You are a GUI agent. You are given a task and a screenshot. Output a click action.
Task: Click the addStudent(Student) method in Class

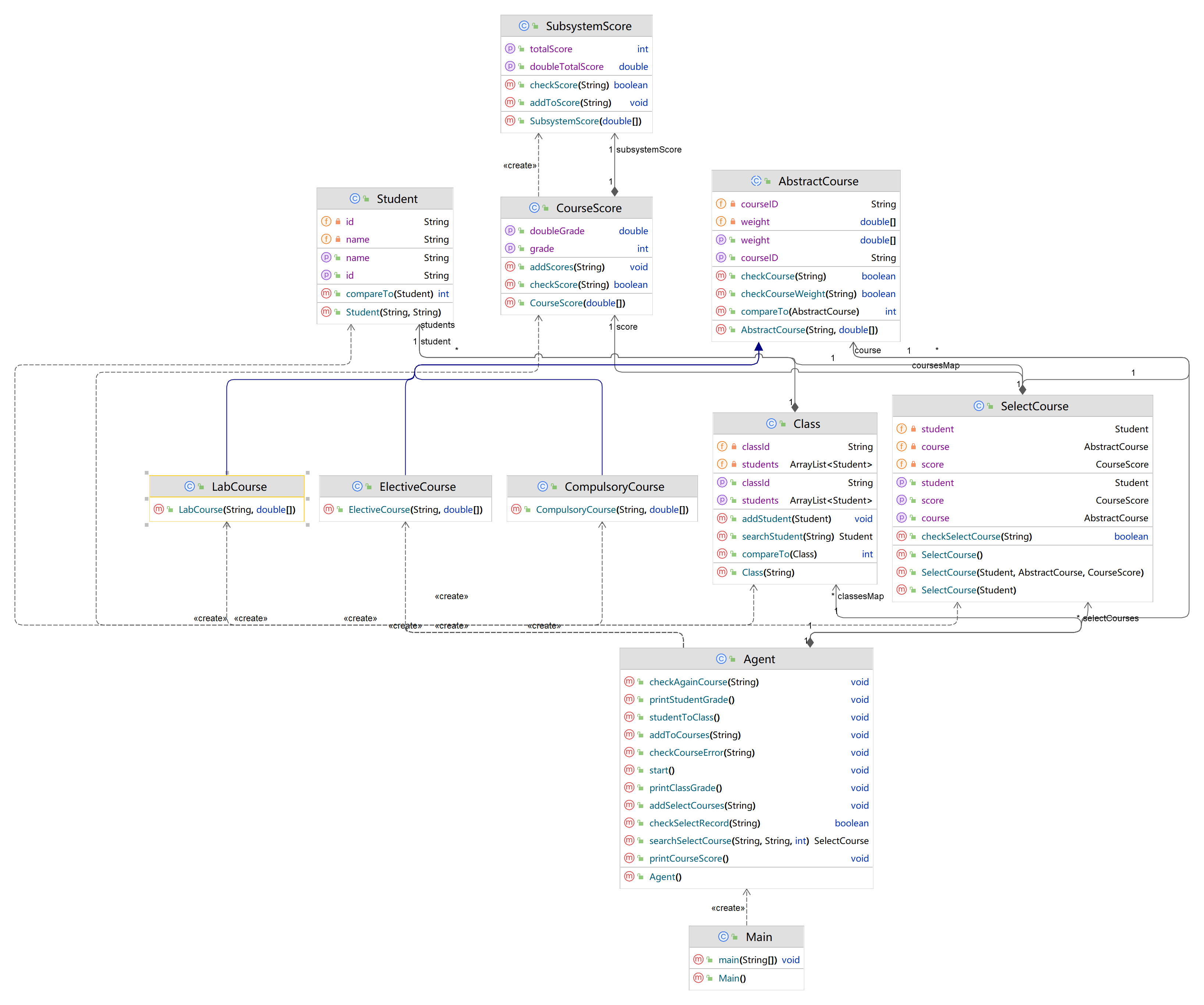[786, 519]
